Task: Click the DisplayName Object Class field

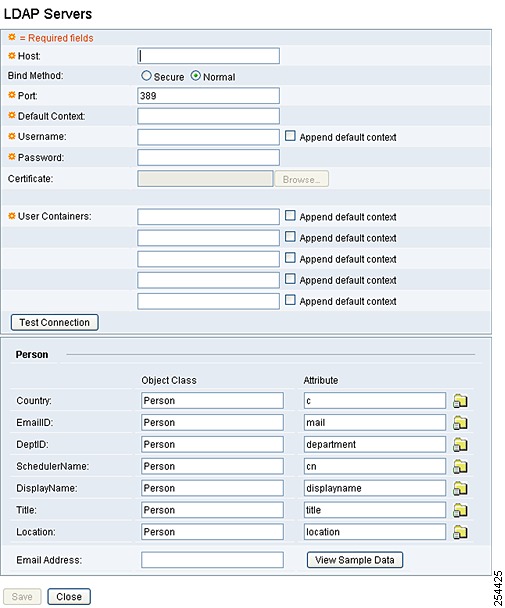Action: point(212,488)
